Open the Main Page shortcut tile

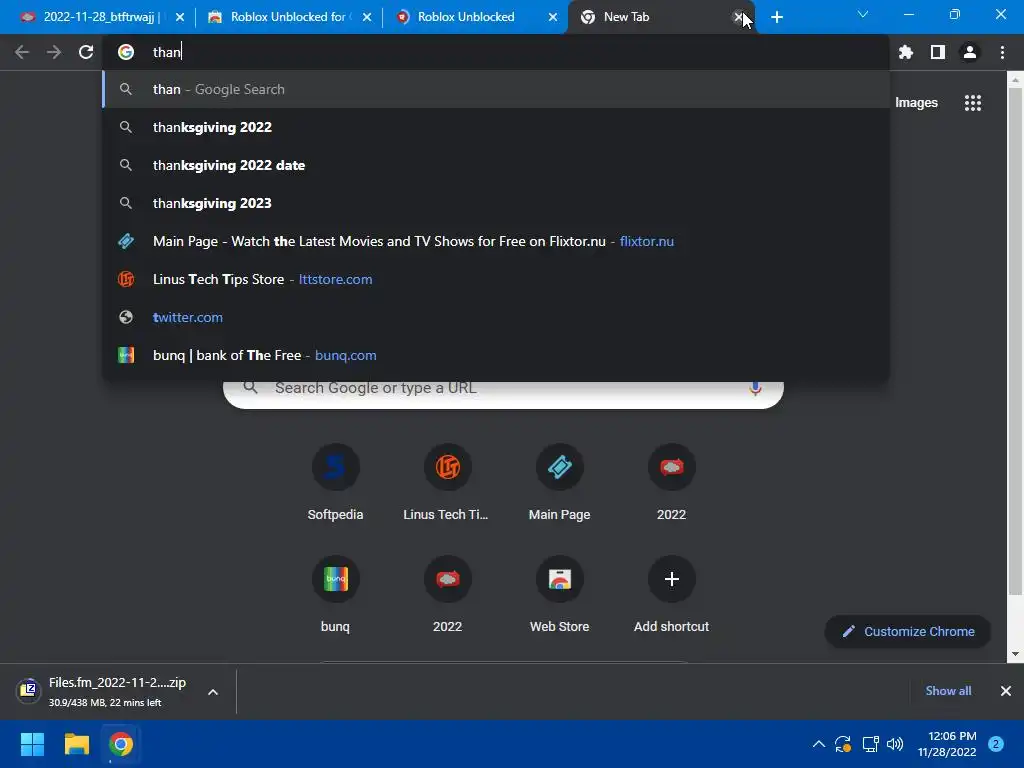coord(559,482)
